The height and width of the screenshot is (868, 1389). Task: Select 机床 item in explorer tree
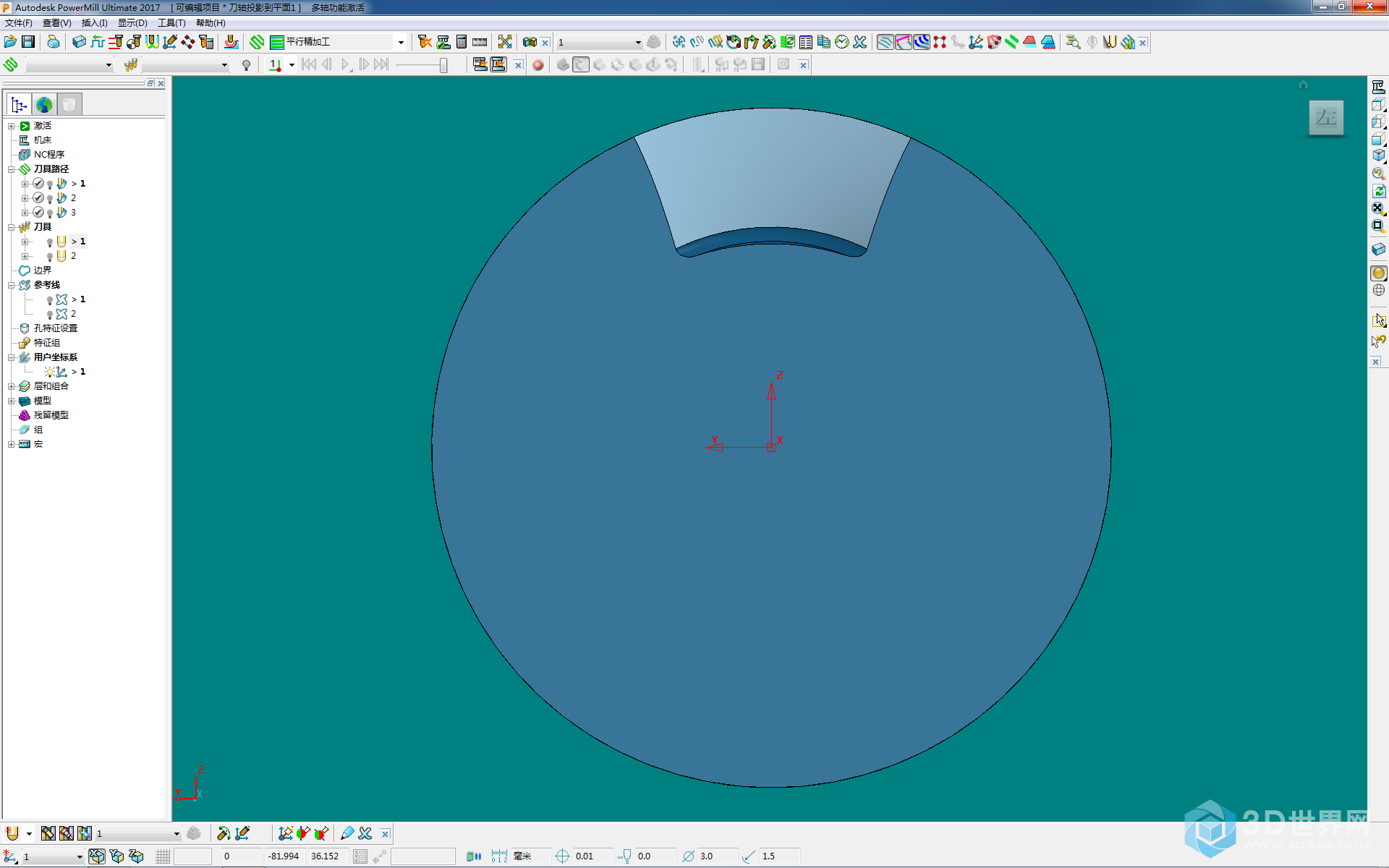click(x=43, y=140)
